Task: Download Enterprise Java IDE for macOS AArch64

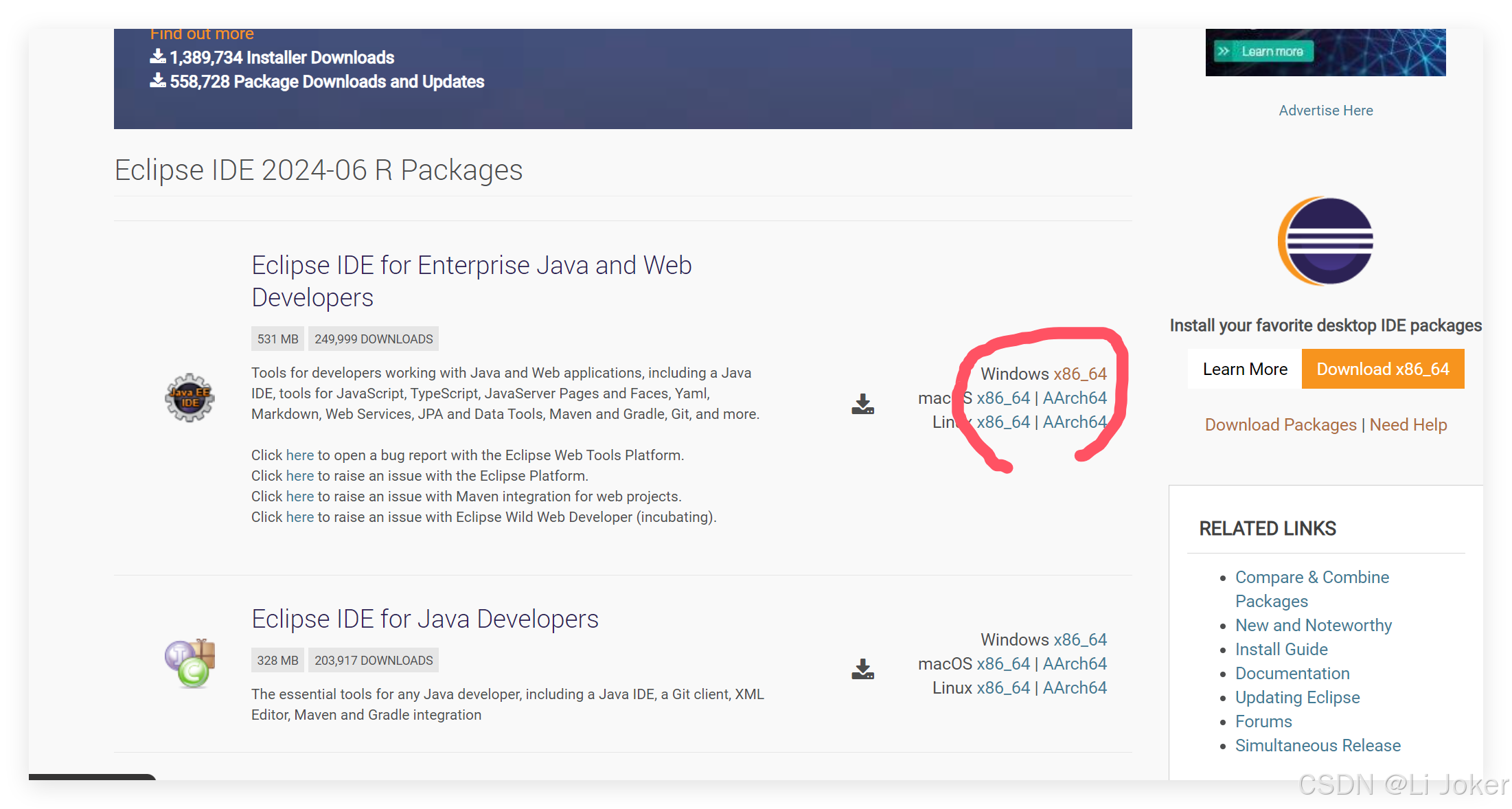Action: pyautogui.click(x=1075, y=398)
